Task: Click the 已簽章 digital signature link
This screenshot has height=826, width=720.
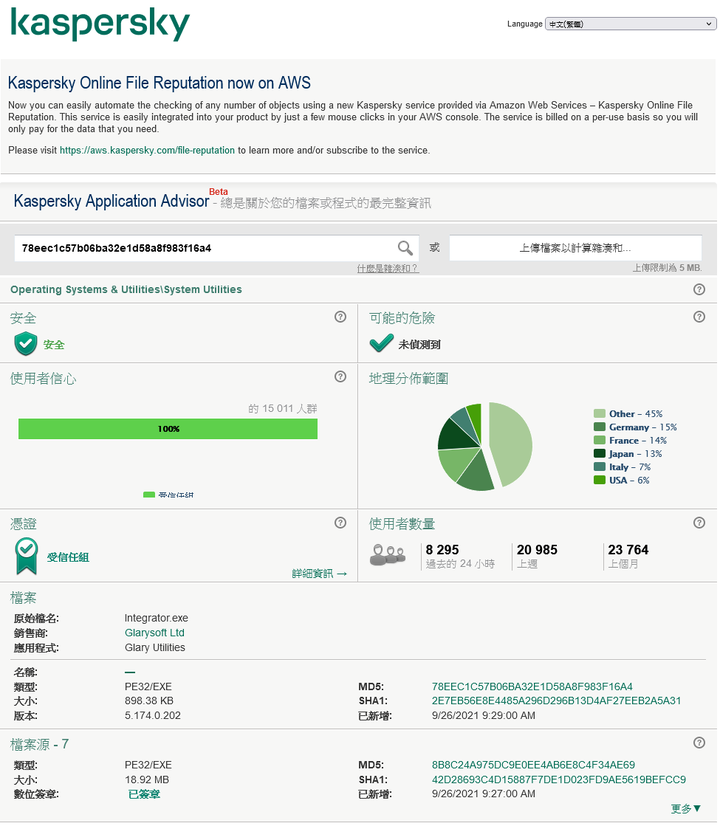Action: (x=144, y=794)
